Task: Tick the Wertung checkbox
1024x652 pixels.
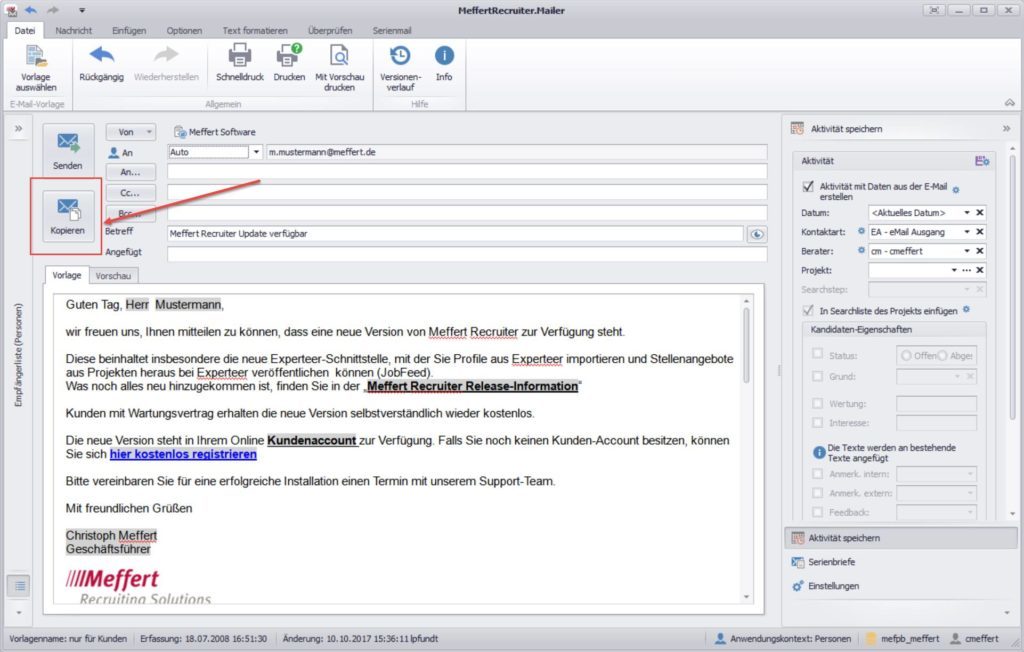Action: (x=818, y=403)
